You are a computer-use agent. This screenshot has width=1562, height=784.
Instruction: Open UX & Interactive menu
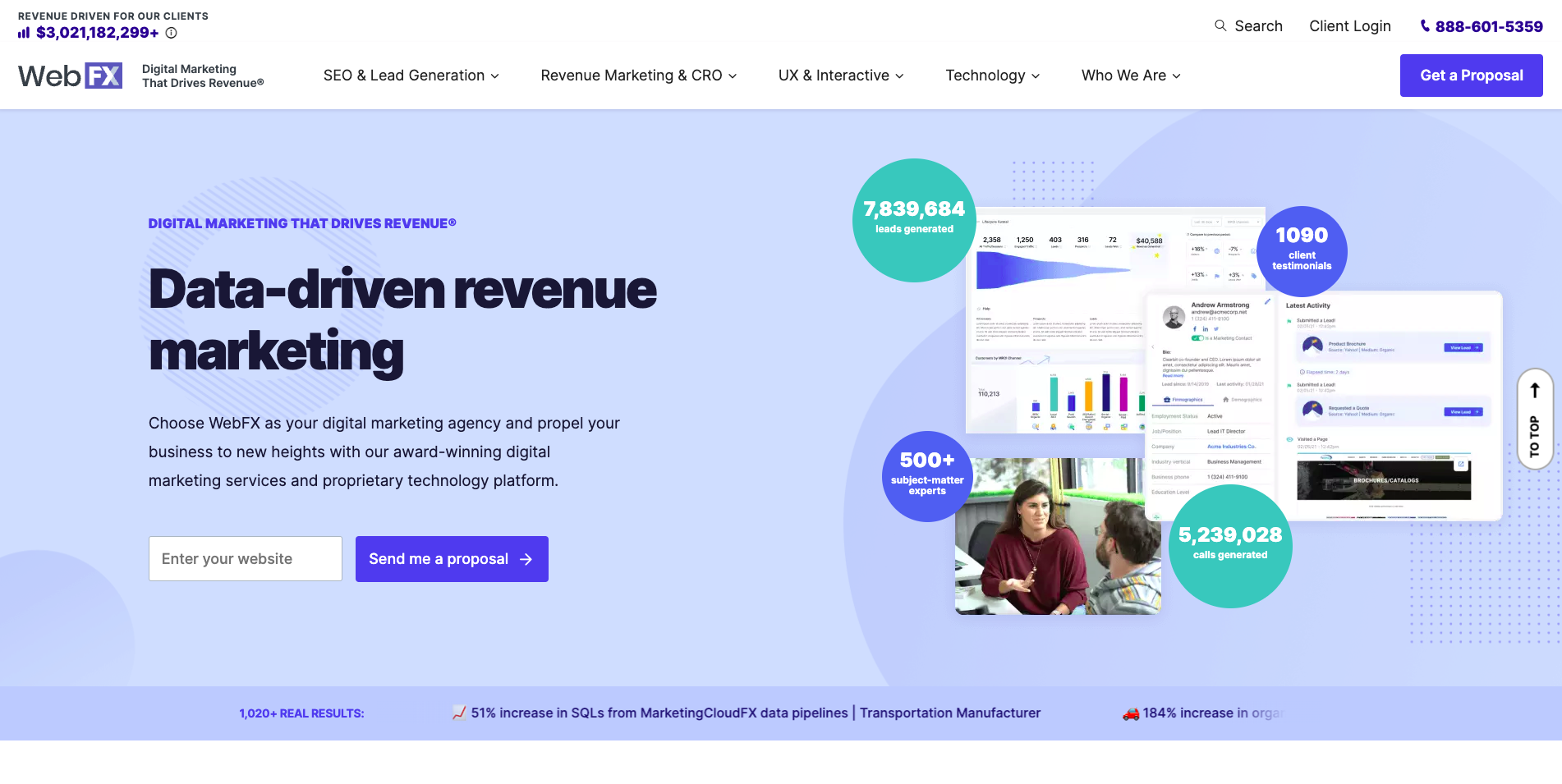pyautogui.click(x=841, y=76)
